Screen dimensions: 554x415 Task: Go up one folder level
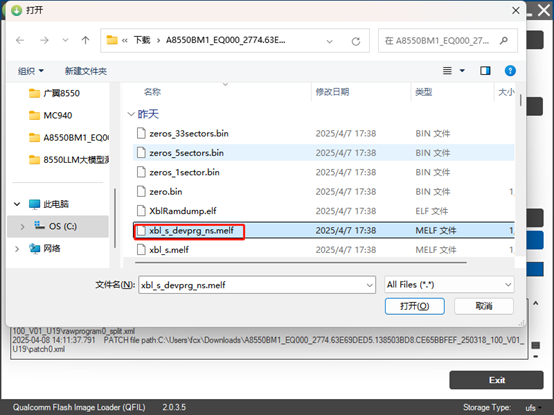(x=86, y=41)
